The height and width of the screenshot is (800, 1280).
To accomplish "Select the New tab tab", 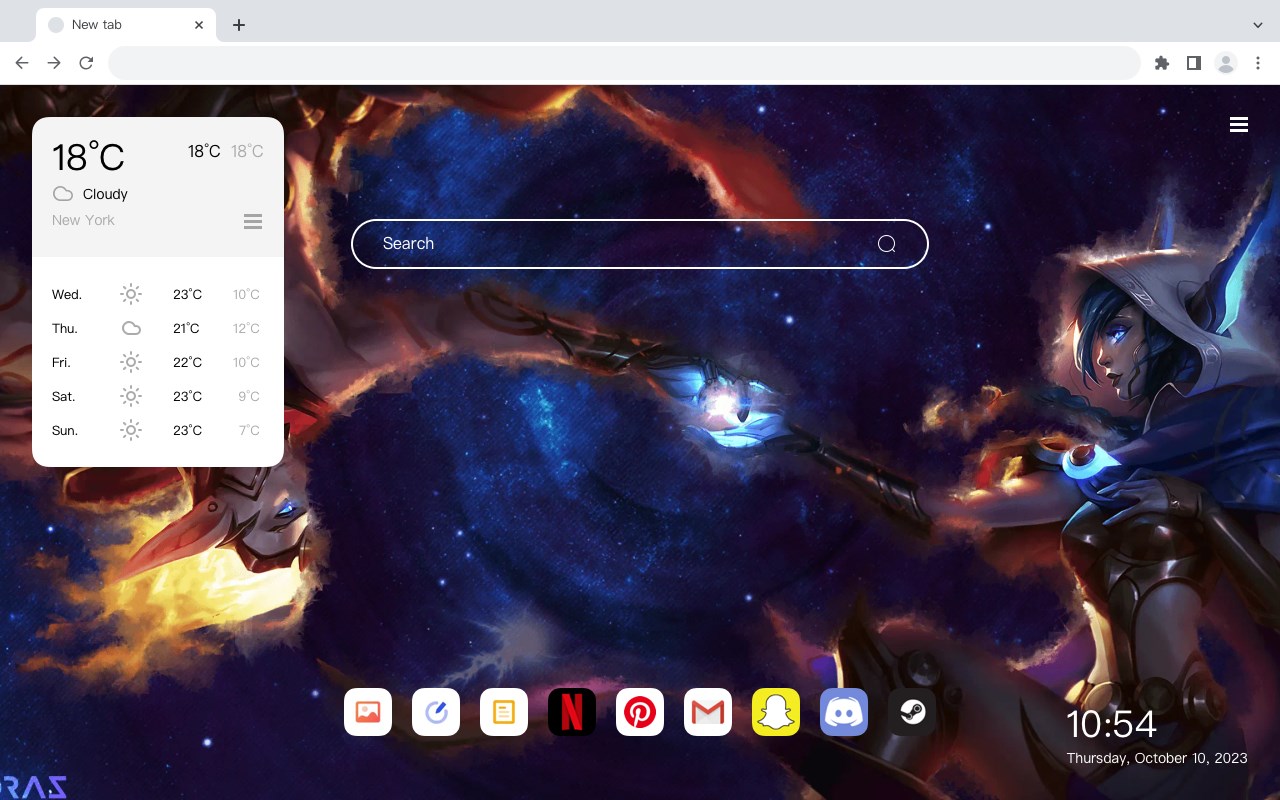I will [125, 25].
